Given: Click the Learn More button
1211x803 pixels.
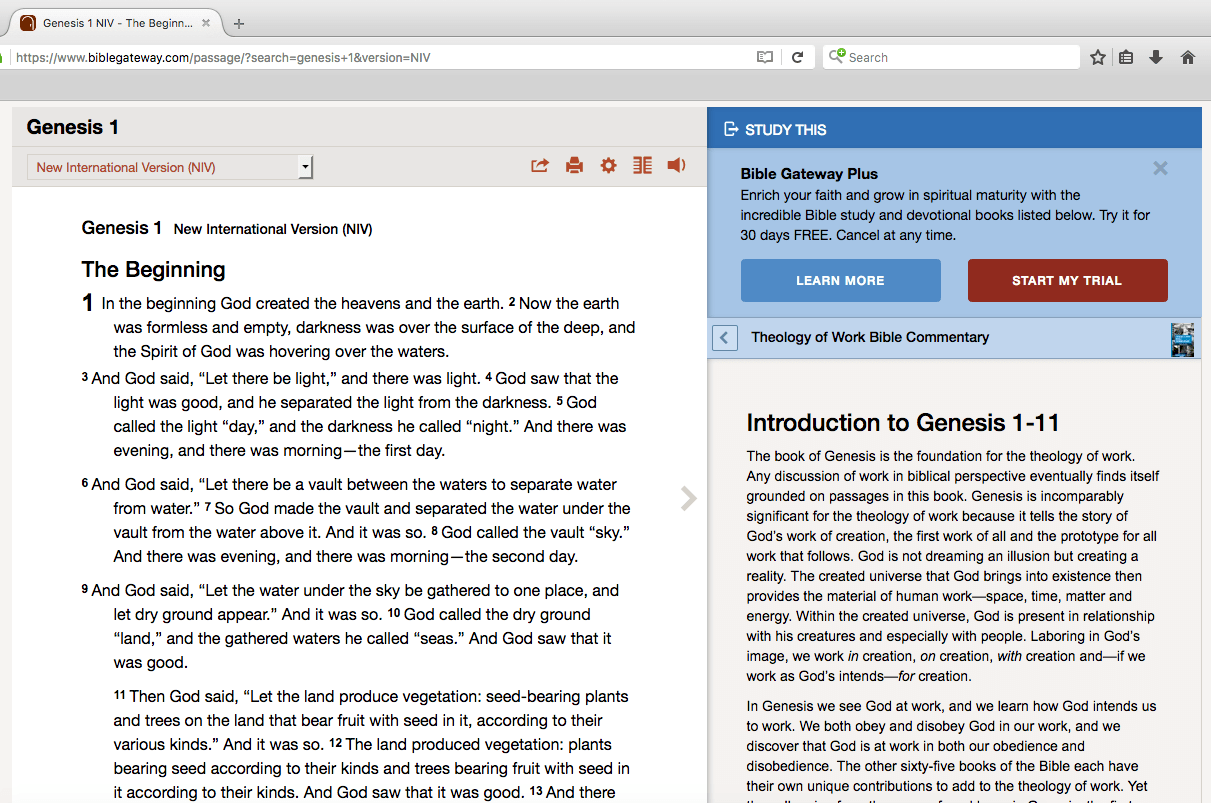Looking at the screenshot, I should pyautogui.click(x=840, y=280).
